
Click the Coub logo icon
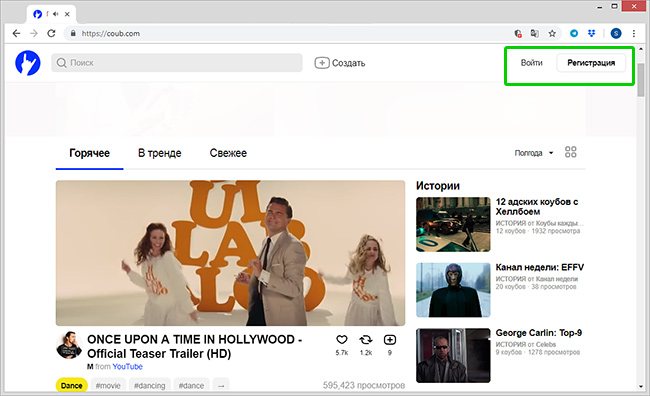pyautogui.click(x=28, y=63)
